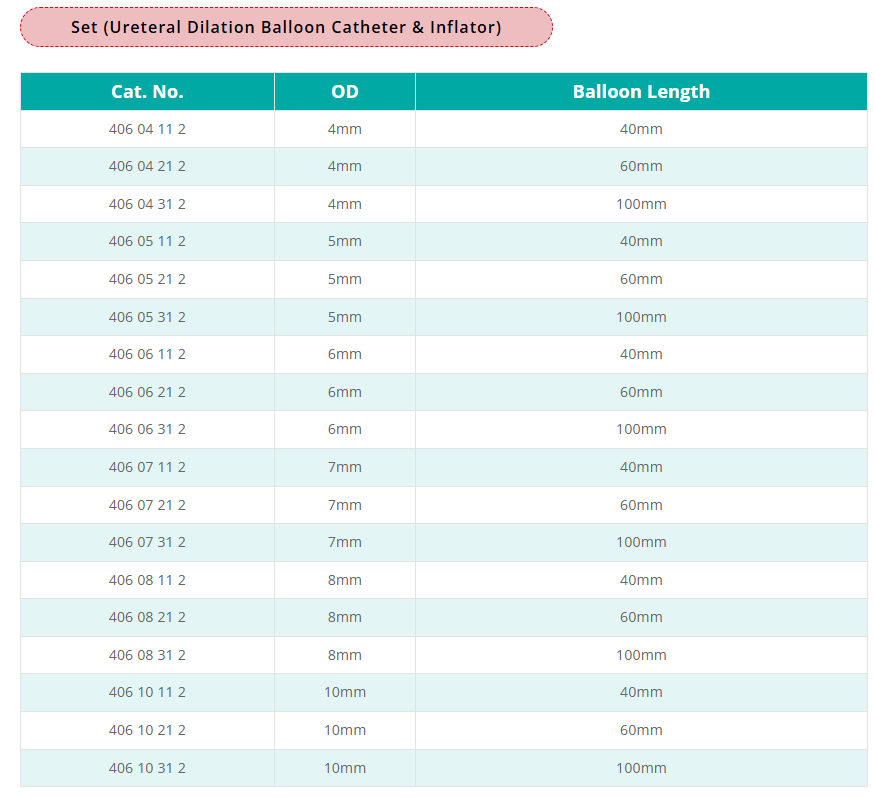Select catalog number 406 08 21 2
The image size is (874, 798).
(147, 617)
